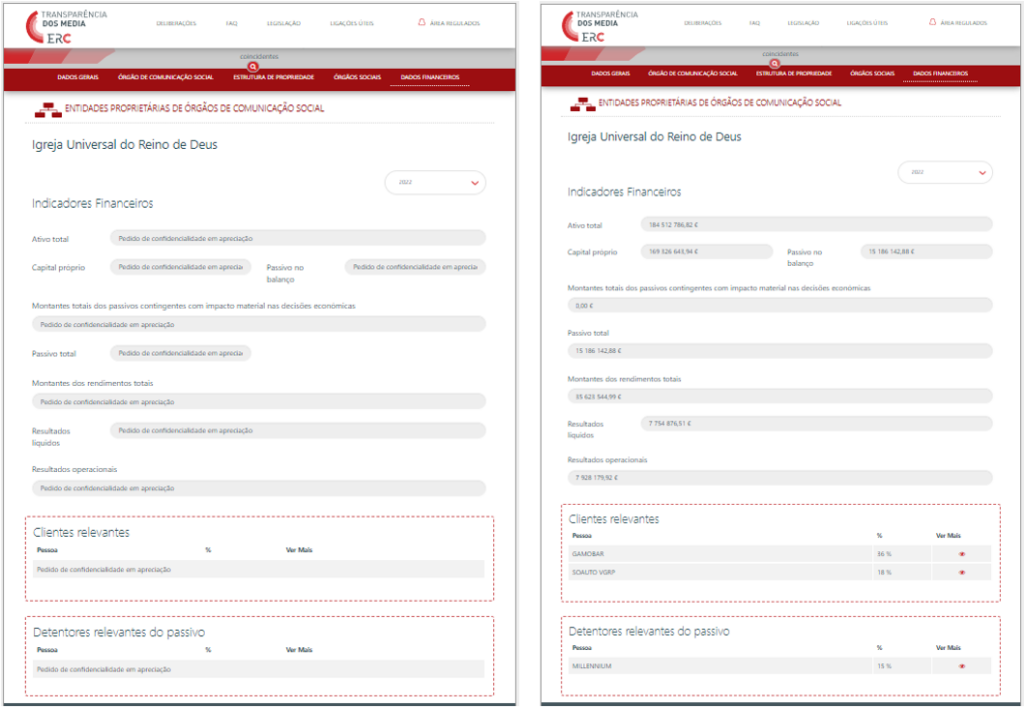Click the red org-chart icon in the left page
Image resolution: width=1024 pixels, height=708 pixels.
pyautogui.click(x=49, y=108)
